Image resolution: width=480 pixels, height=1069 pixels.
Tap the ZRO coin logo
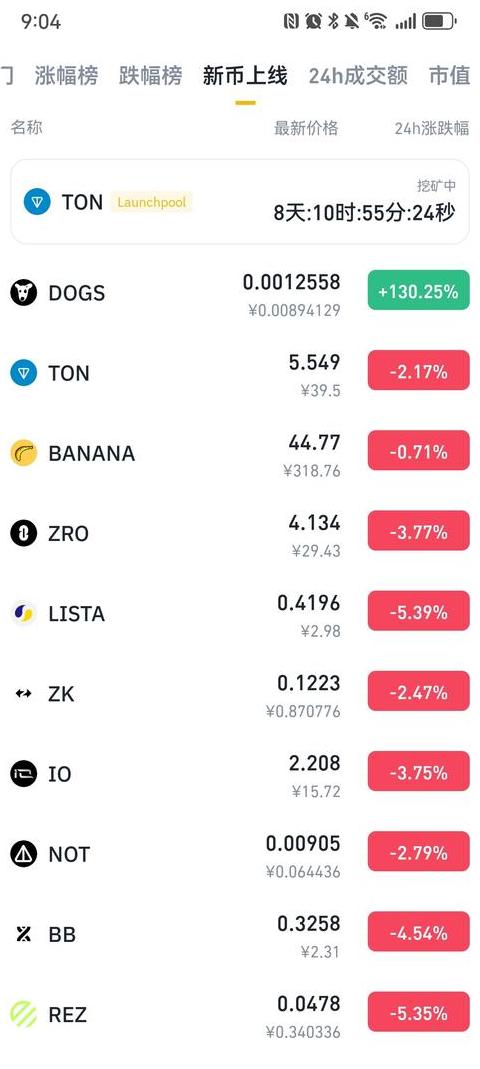24,533
